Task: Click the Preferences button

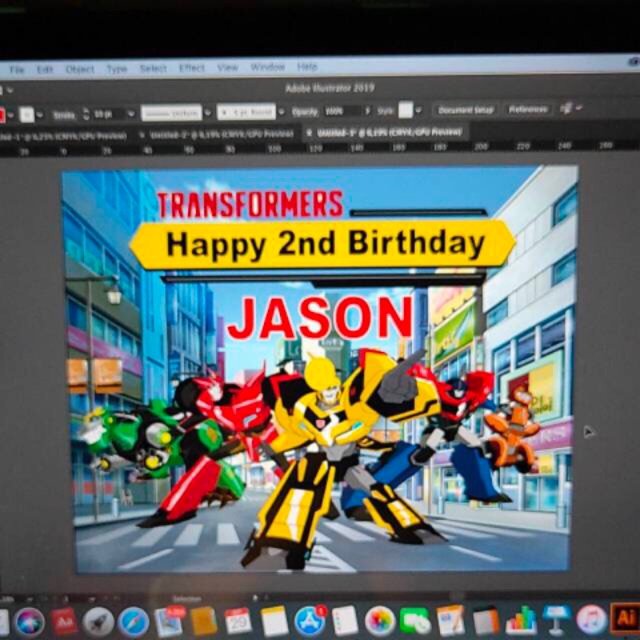Action: pyautogui.click(x=528, y=108)
